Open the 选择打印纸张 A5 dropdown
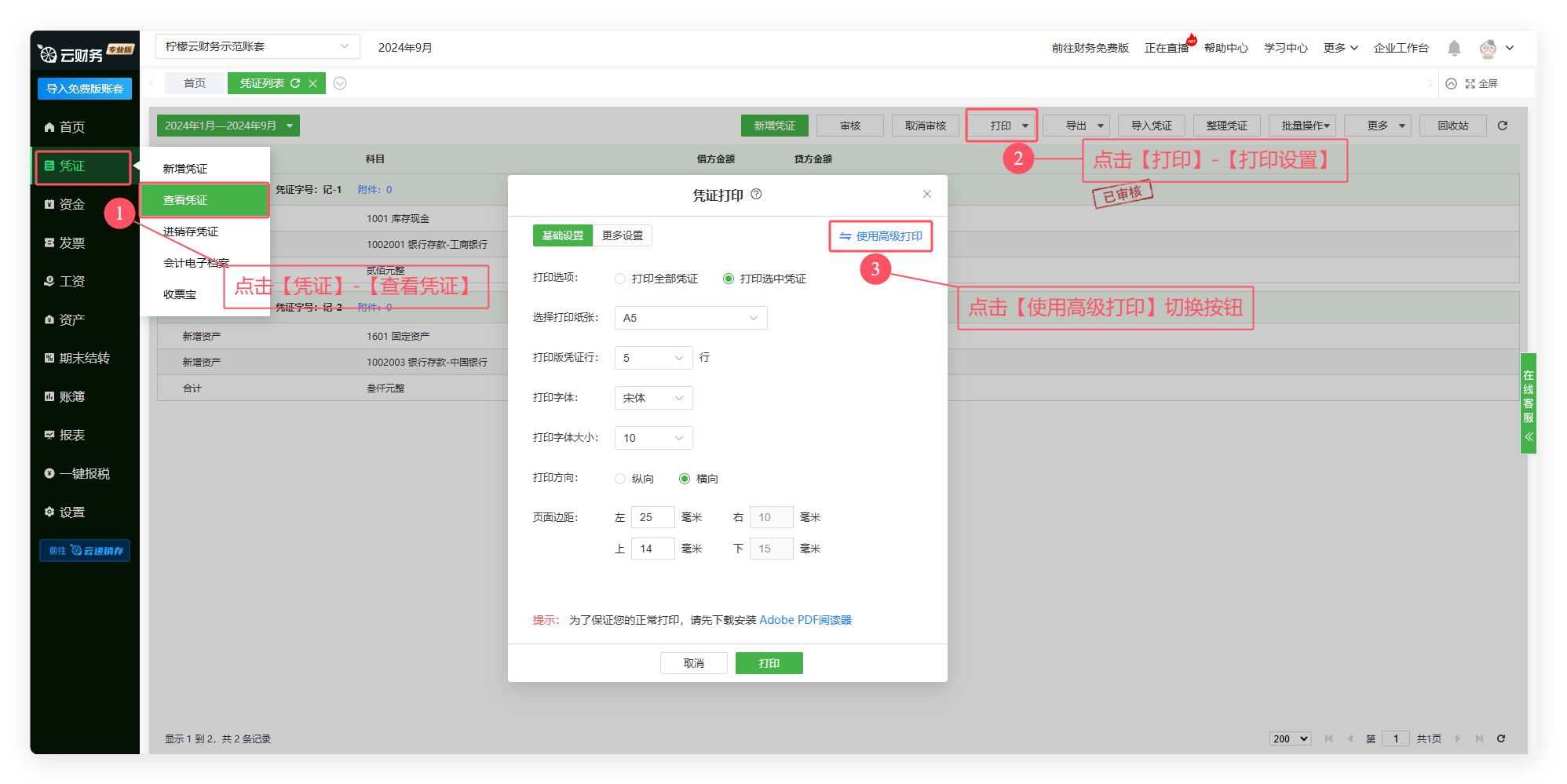This screenshot has width=1567, height=784. 690,318
